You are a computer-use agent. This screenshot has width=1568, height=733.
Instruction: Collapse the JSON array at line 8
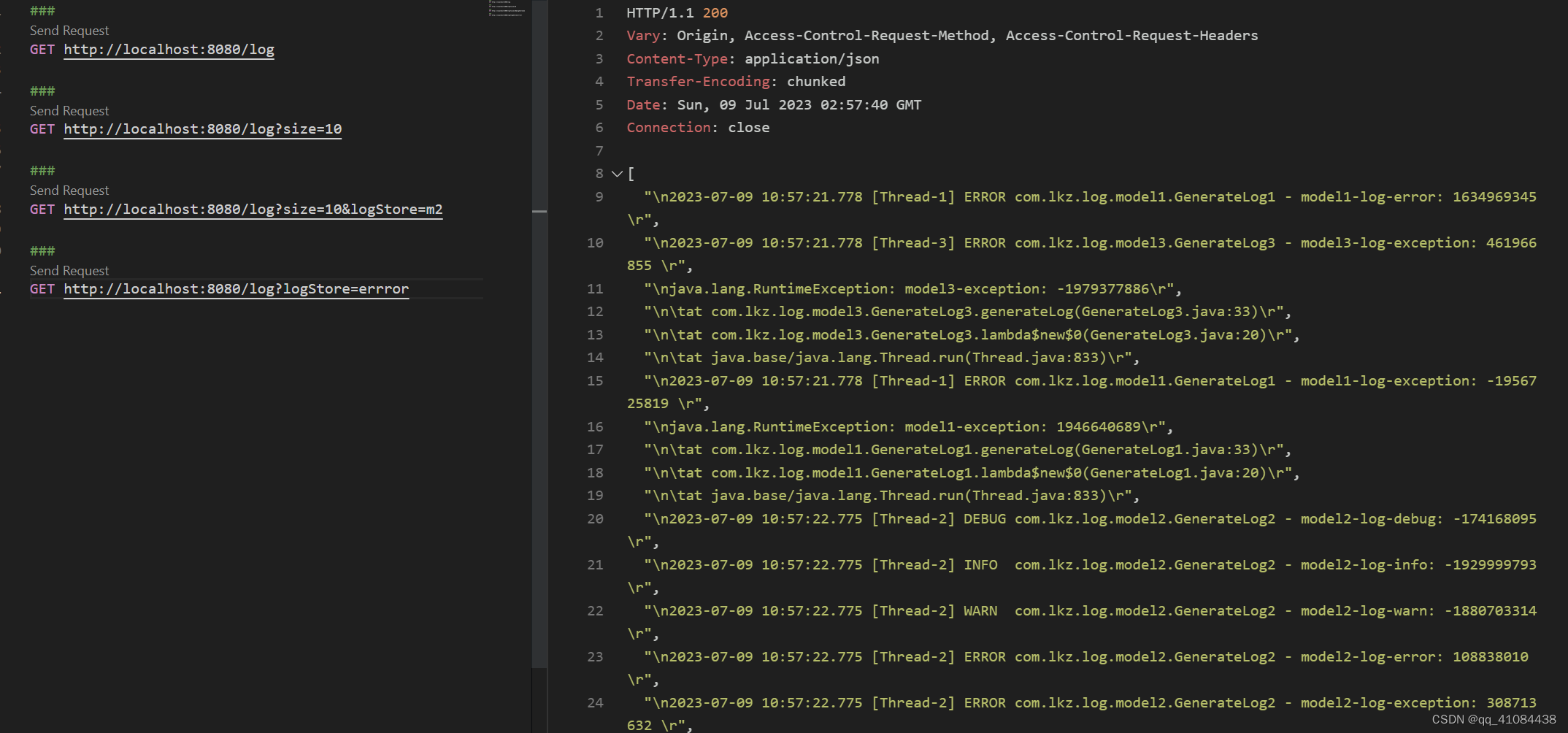(617, 174)
